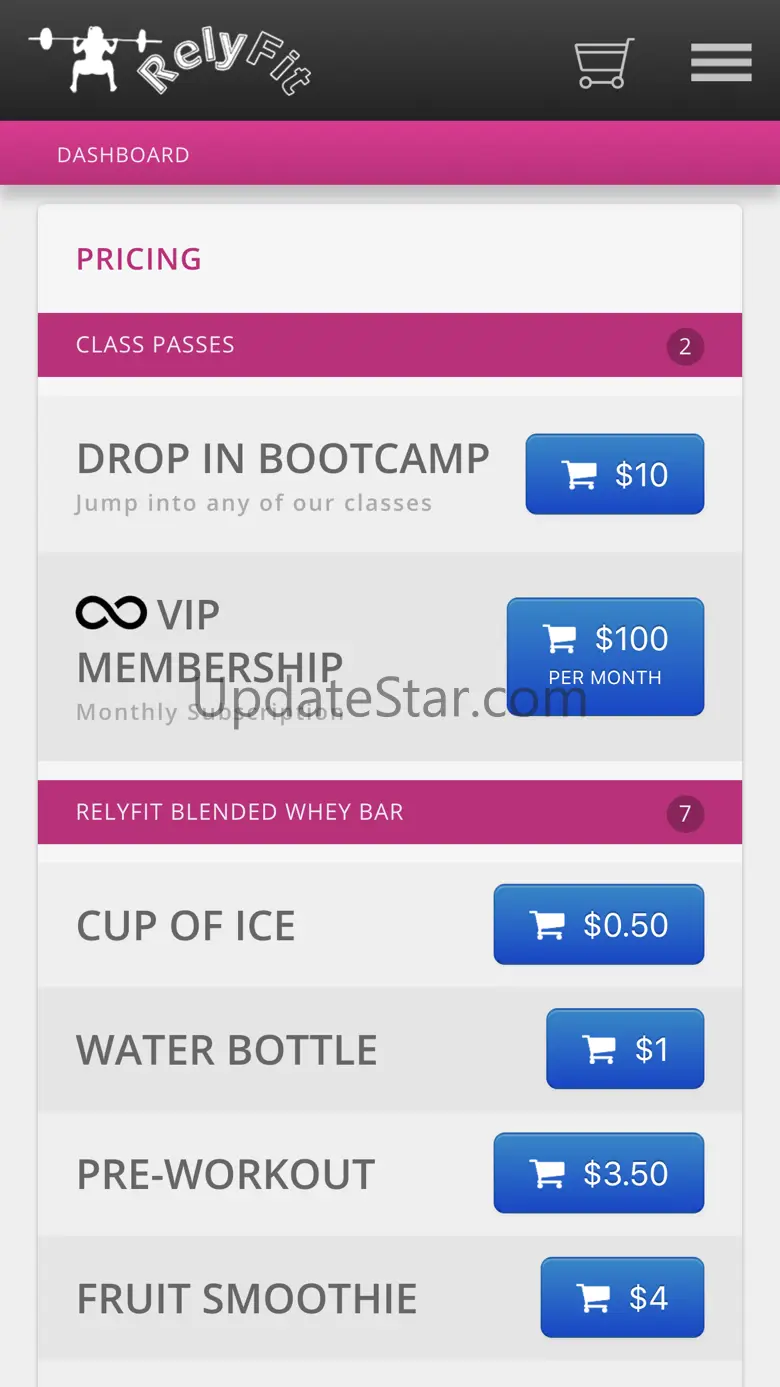
Task: Open the Pre-Workout item title
Action: [x=226, y=1174]
